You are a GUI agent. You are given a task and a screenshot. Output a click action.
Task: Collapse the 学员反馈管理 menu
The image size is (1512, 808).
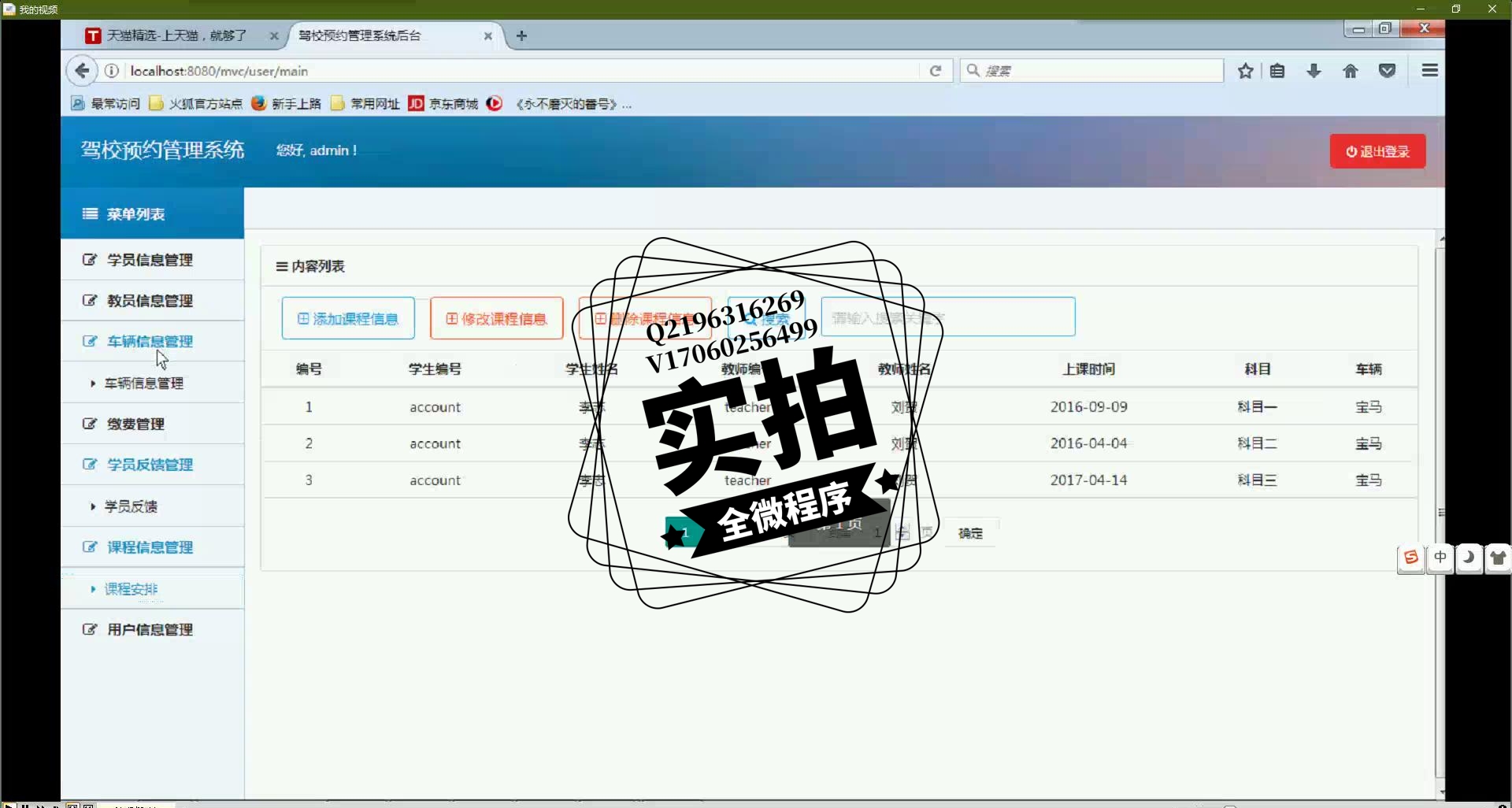pyautogui.click(x=152, y=465)
